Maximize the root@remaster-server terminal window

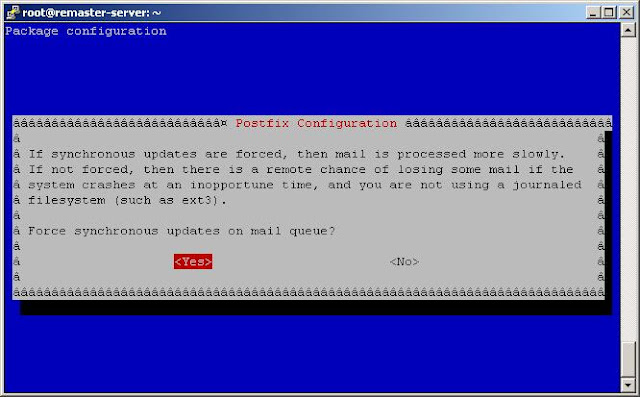[x=609, y=13]
